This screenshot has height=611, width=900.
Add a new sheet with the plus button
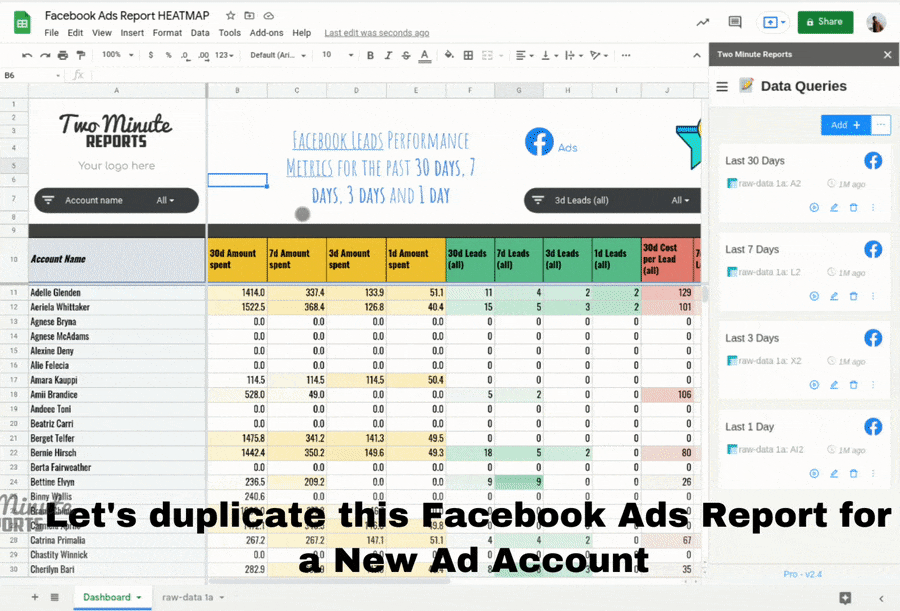pos(35,597)
